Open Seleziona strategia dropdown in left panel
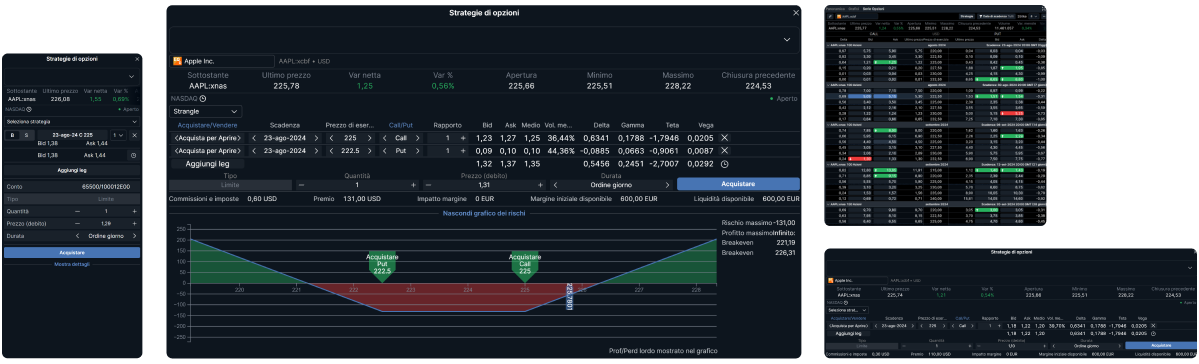Image resolution: width=1199 pixels, height=364 pixels. (72, 121)
